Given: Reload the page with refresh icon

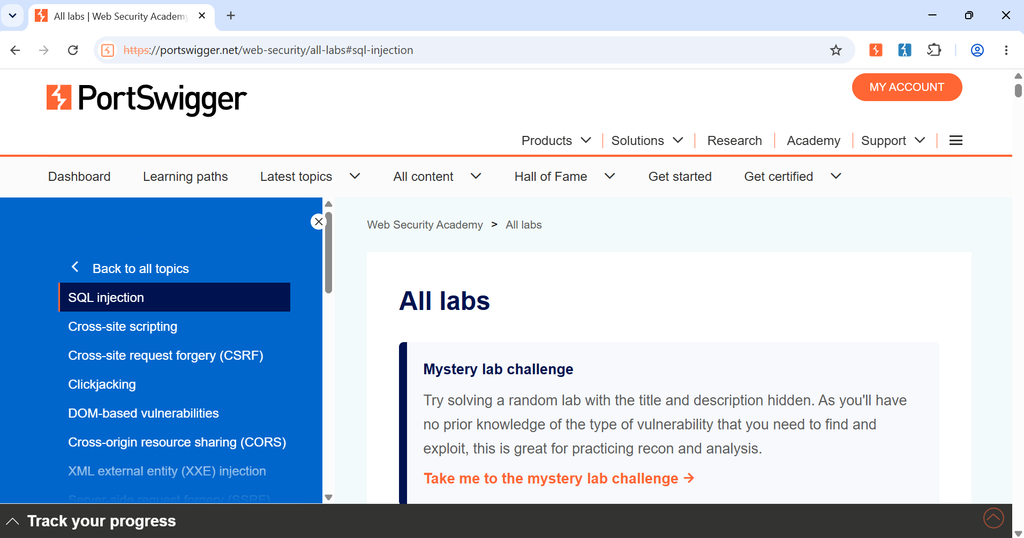Looking at the screenshot, I should [x=72, y=50].
